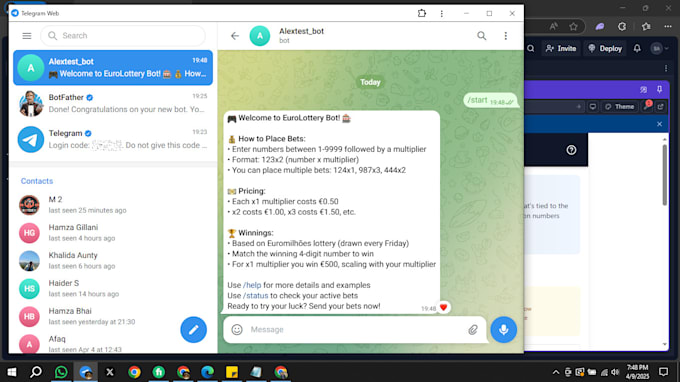The height and width of the screenshot is (382, 680).
Task: Click Alextest_bot avatar in chat header
Action: point(260,36)
